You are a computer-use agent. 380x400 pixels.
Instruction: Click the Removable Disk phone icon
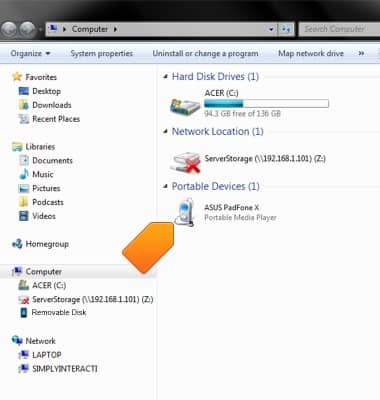coord(24,313)
